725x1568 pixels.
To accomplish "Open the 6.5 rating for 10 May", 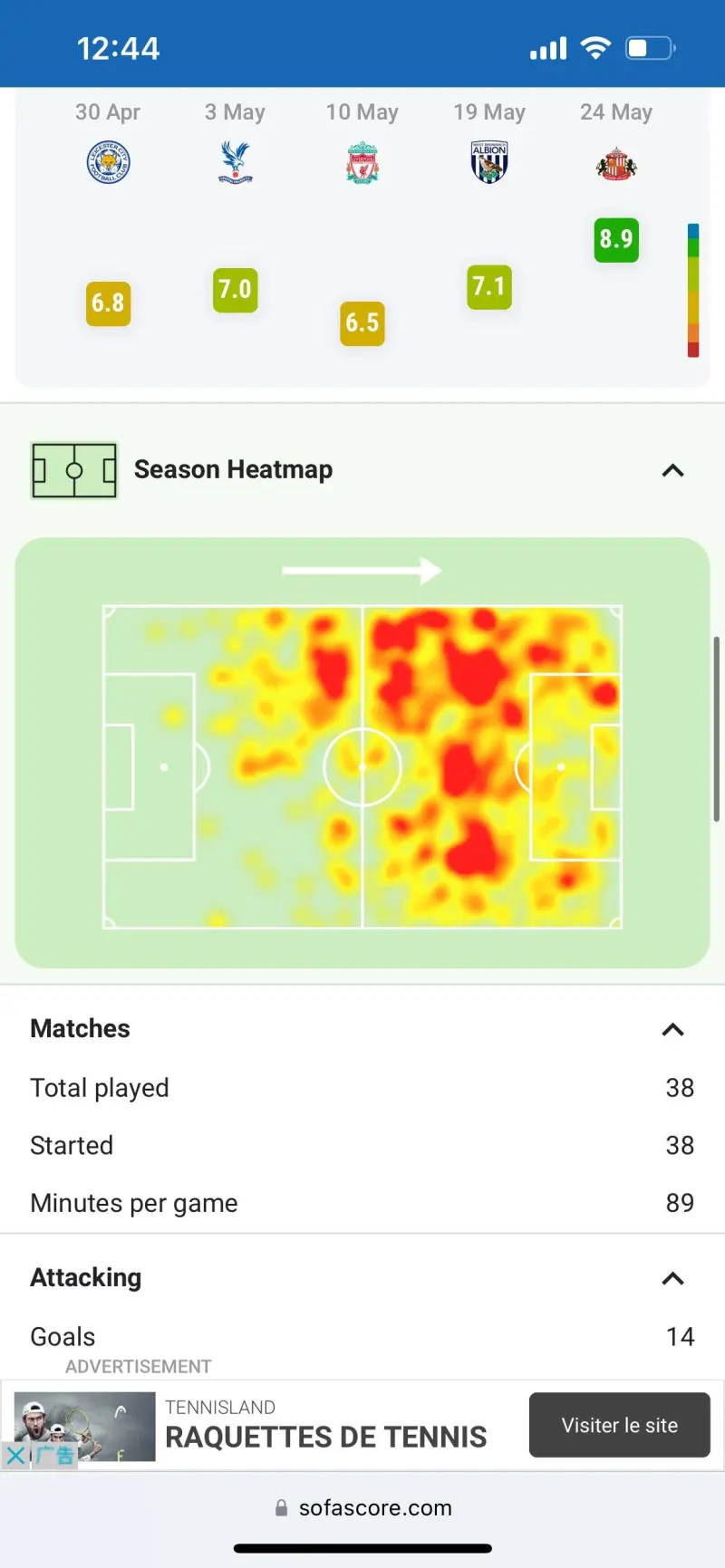I will coord(362,323).
